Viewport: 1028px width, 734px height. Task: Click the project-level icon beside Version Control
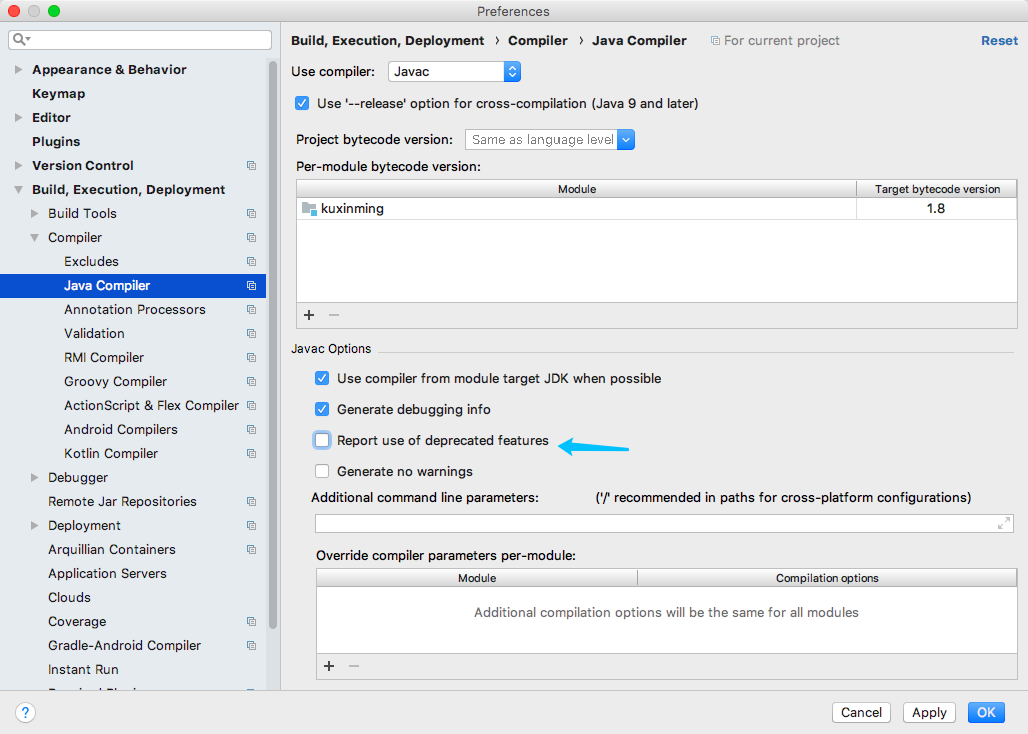[x=251, y=166]
